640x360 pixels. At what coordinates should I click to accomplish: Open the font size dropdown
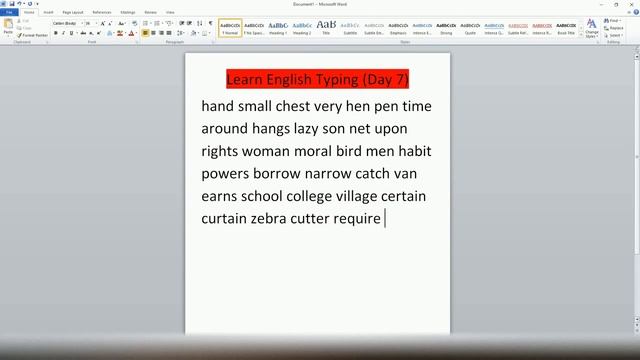(x=96, y=24)
